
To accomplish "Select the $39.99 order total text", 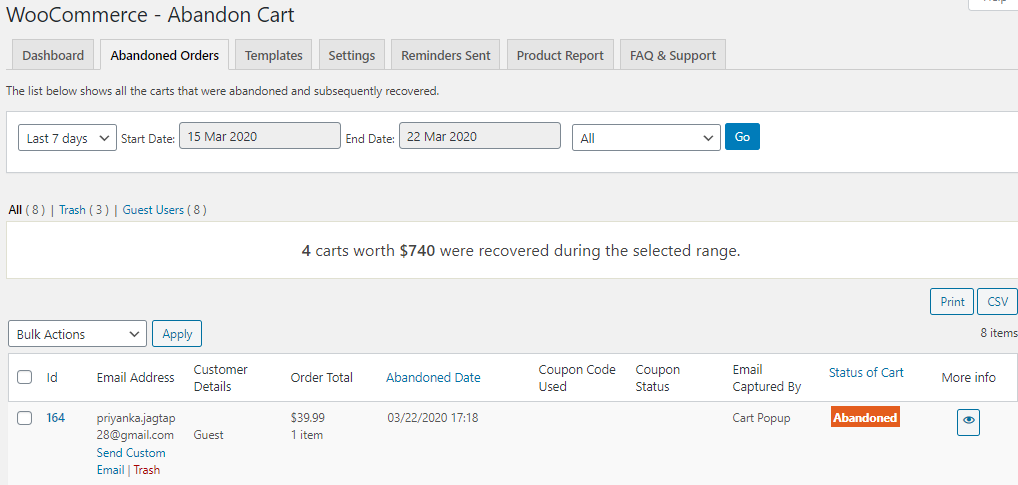I will (x=308, y=417).
